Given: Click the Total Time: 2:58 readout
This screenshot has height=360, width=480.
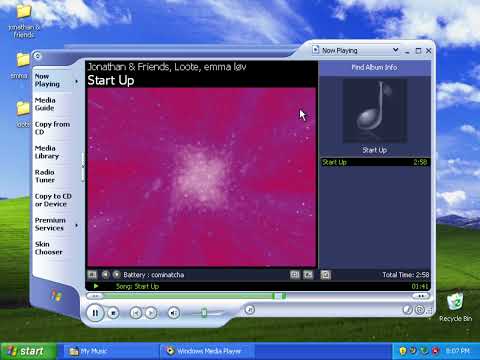Looking at the screenshot, I should [405, 275].
